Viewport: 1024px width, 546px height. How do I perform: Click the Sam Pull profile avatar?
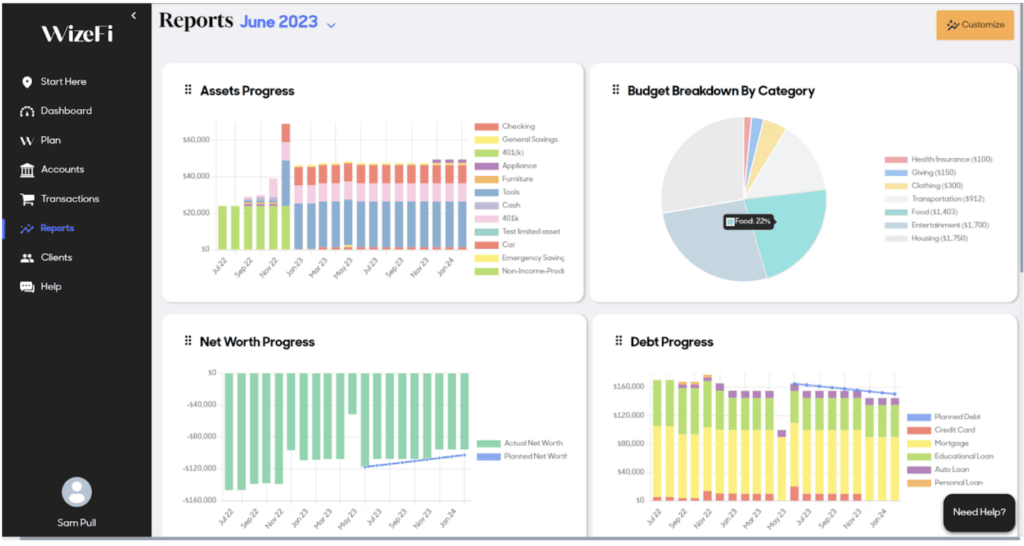click(x=76, y=492)
